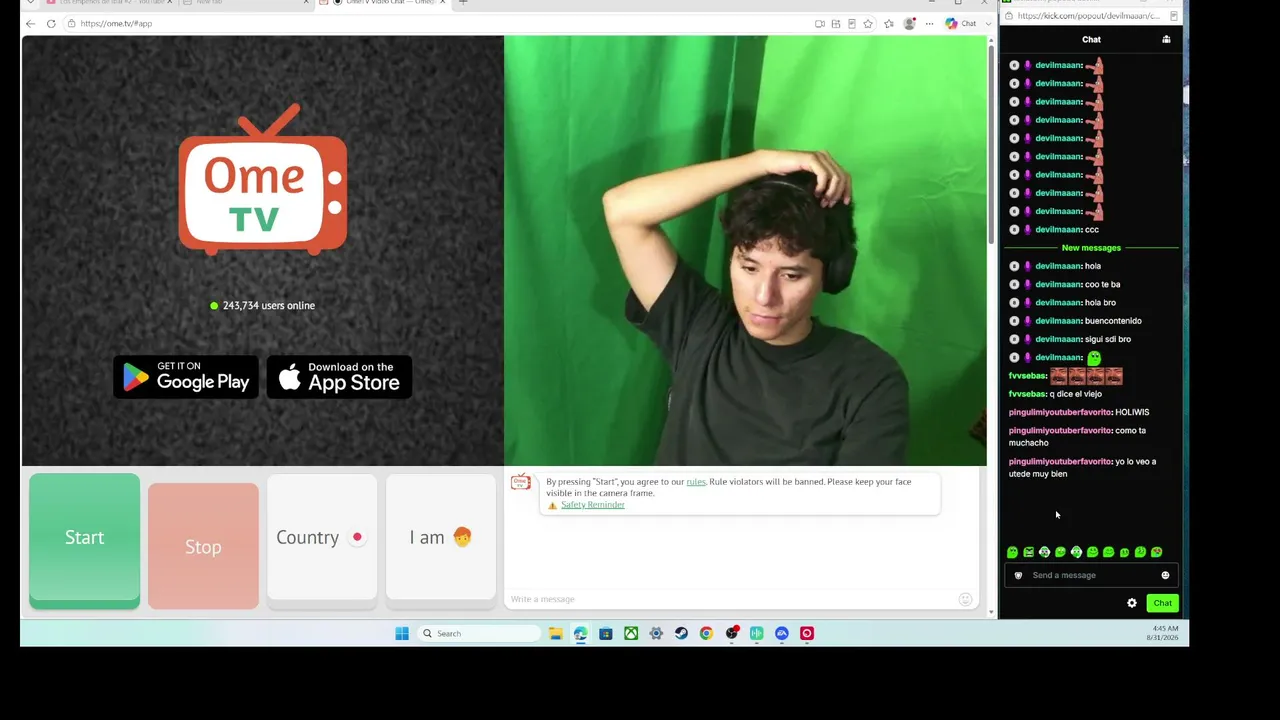Open the Xbox app in the taskbar
Screen dimensions: 1280x720
tap(631, 633)
